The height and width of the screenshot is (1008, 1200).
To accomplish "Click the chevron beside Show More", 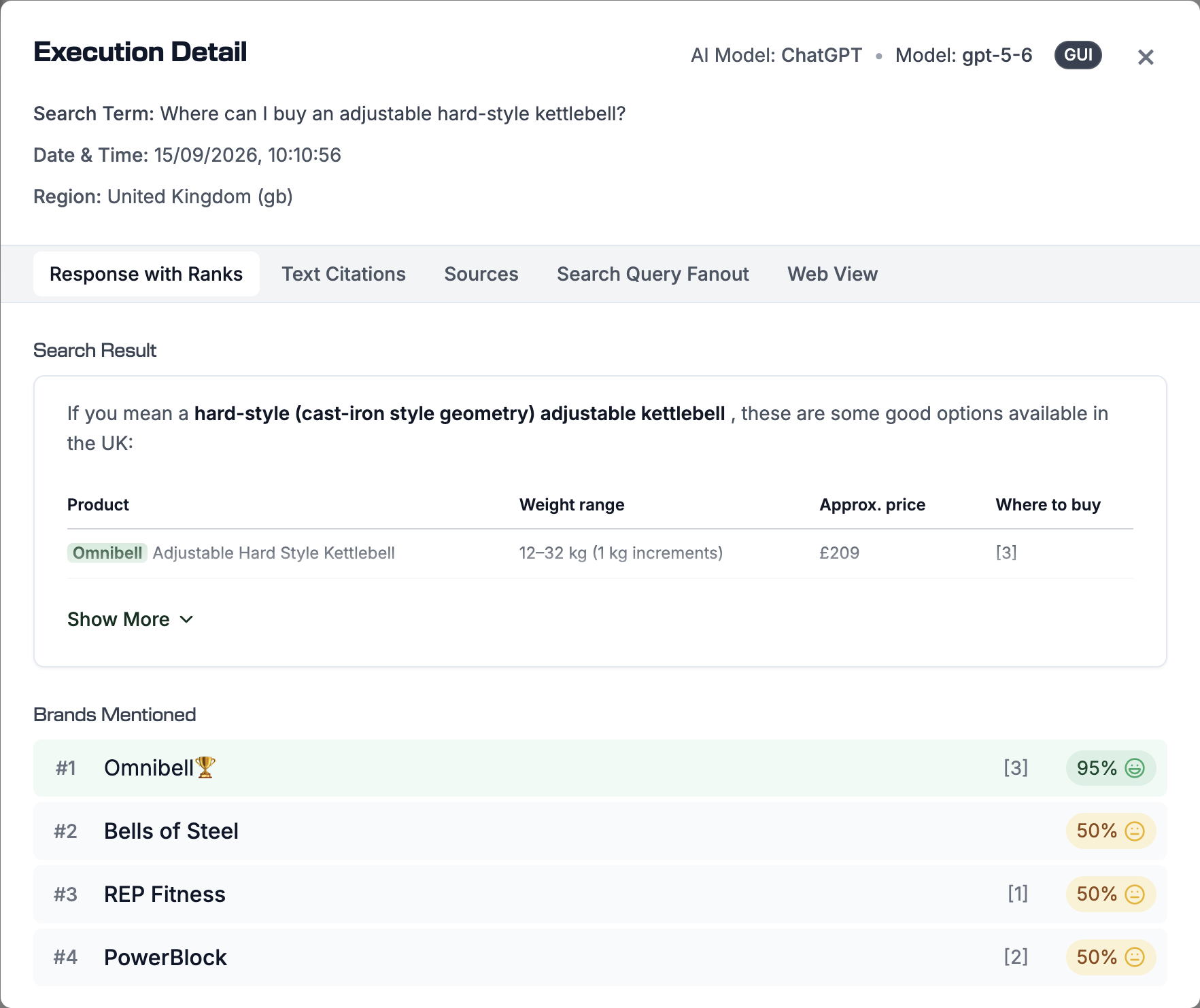I will click(186, 619).
